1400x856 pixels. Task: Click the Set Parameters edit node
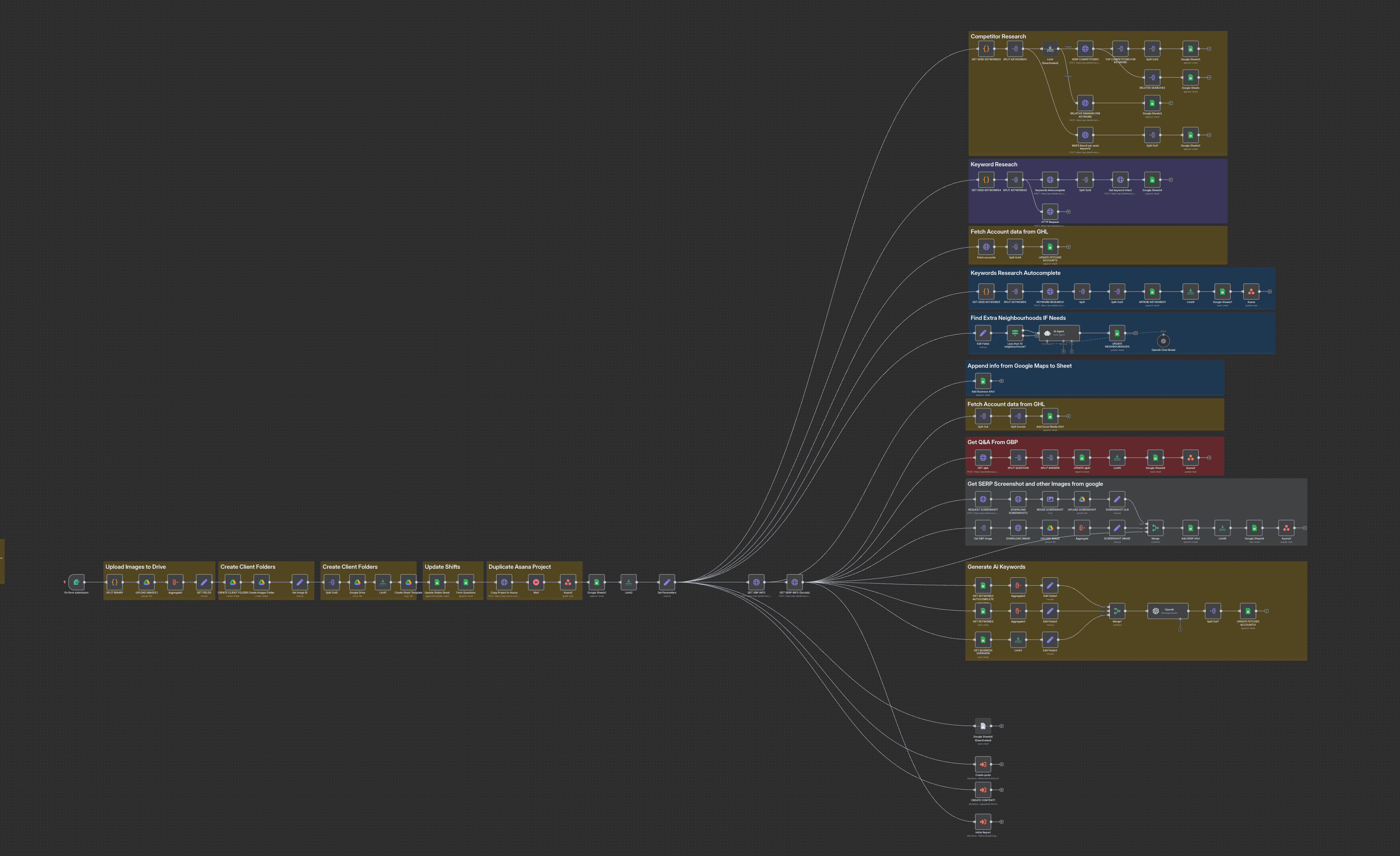pyautogui.click(x=667, y=582)
